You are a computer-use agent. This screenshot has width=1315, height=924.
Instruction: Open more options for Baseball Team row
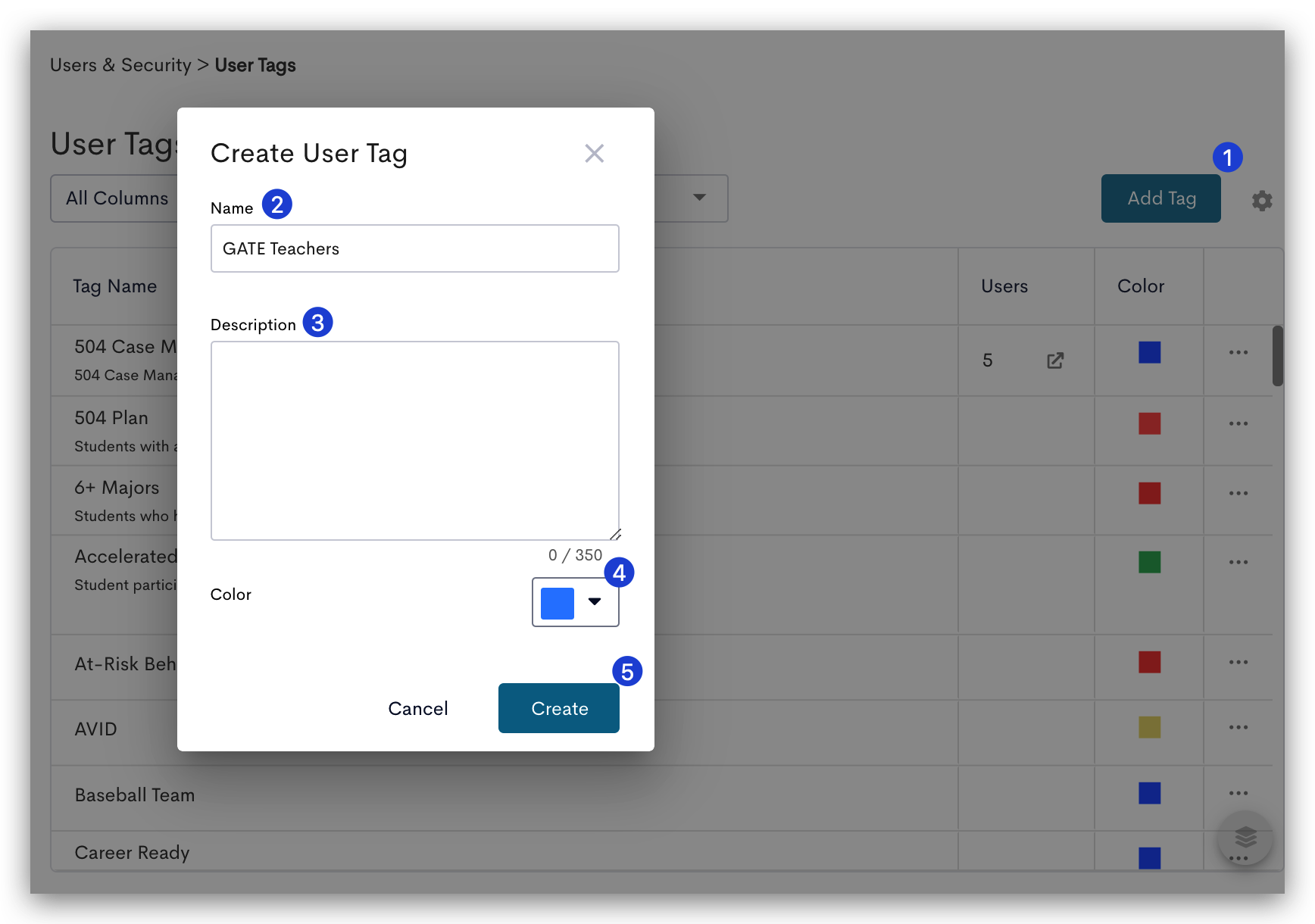[1238, 793]
